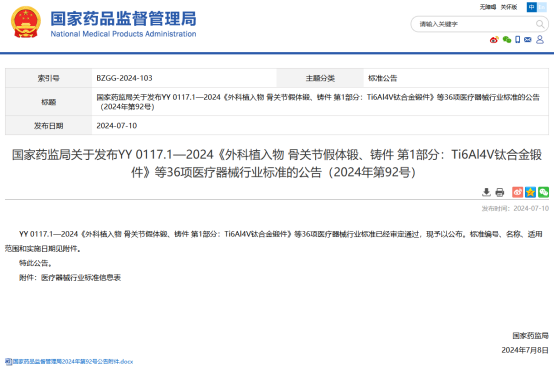Click index number BZGG-2024-103
Screen dimensions: 554x373
pyautogui.click(x=124, y=78)
